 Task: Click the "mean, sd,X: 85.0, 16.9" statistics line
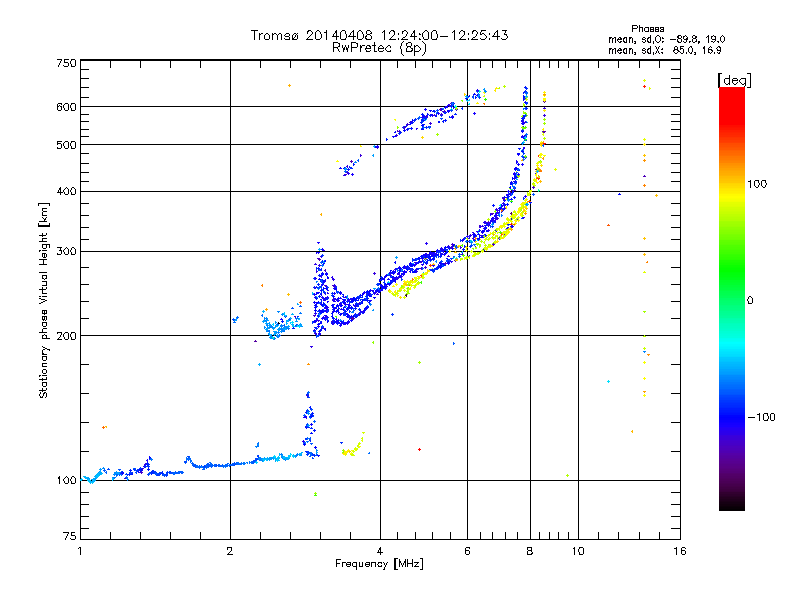click(664, 50)
